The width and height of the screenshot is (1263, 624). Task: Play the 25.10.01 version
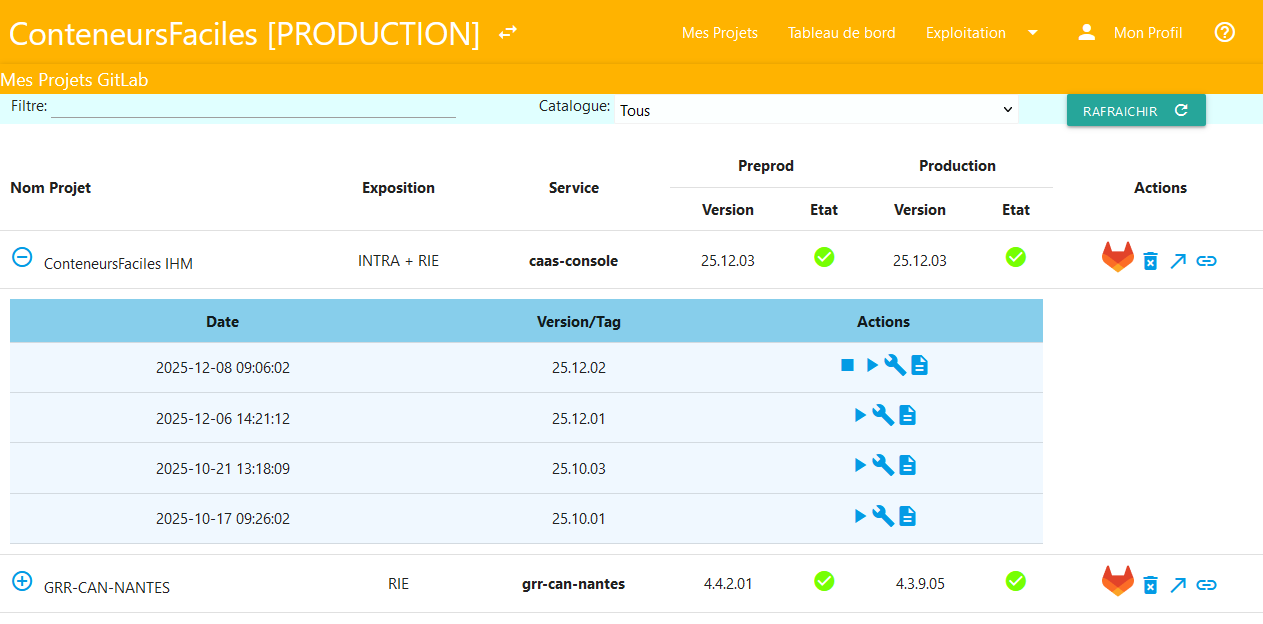pos(860,516)
